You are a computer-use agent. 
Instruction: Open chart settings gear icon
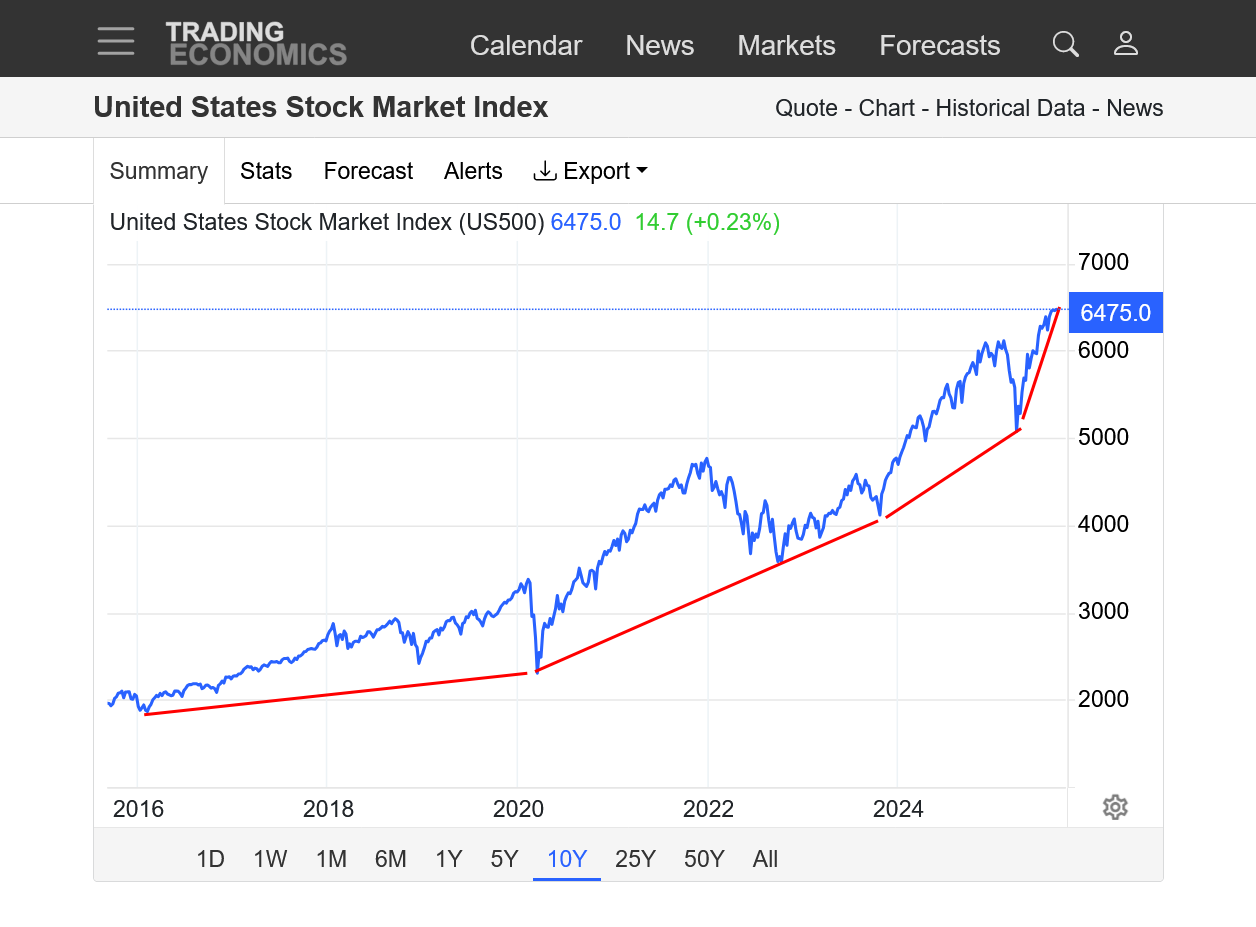(x=1115, y=807)
